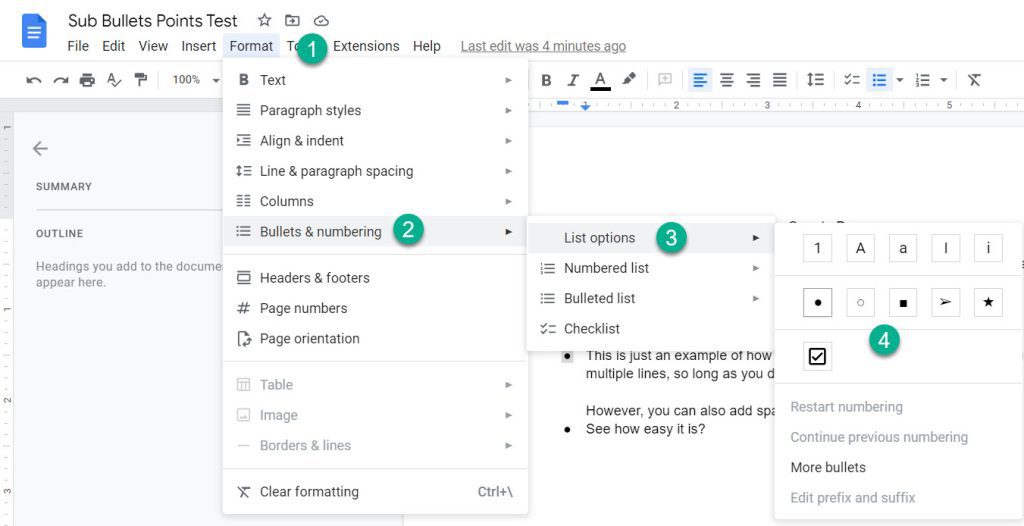Click the clear formatting toolbar icon
Viewport: 1024px width, 526px height.
coord(974,80)
